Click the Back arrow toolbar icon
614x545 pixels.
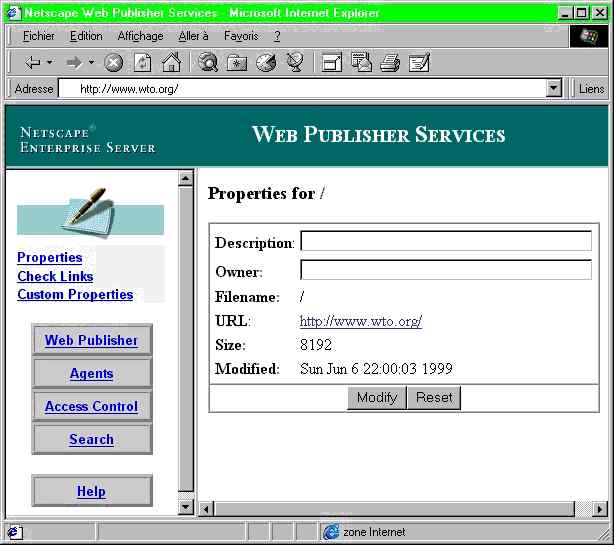pyautogui.click(x=33, y=62)
